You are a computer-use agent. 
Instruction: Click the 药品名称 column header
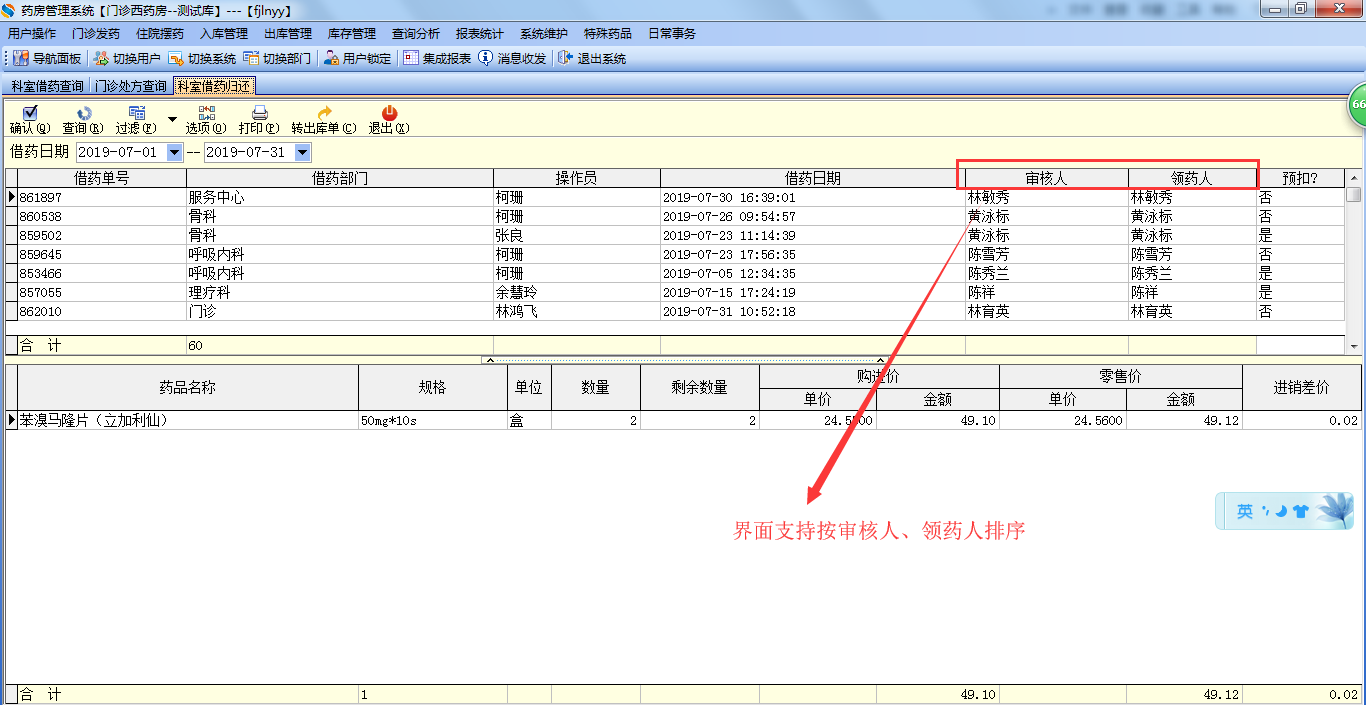pyautogui.click(x=188, y=387)
